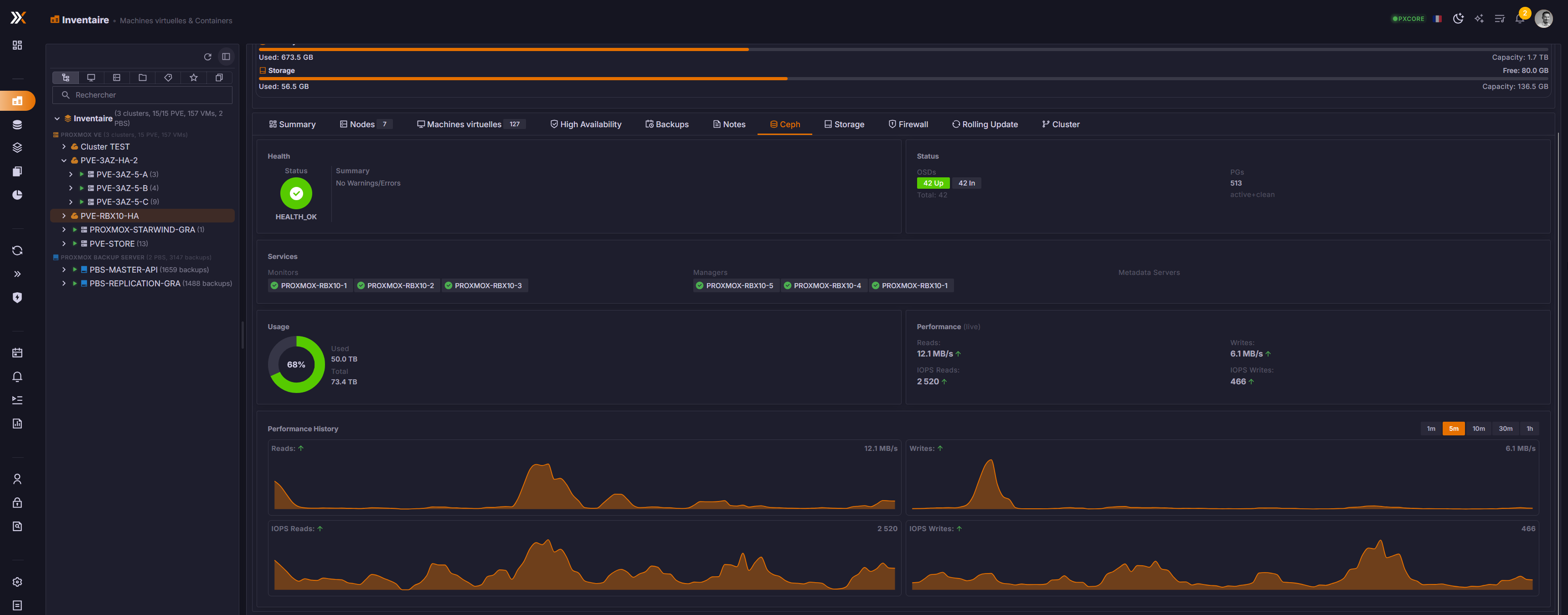The image size is (1568, 615).
Task: Toggle dark mode with the moon icon
Action: (x=1458, y=19)
